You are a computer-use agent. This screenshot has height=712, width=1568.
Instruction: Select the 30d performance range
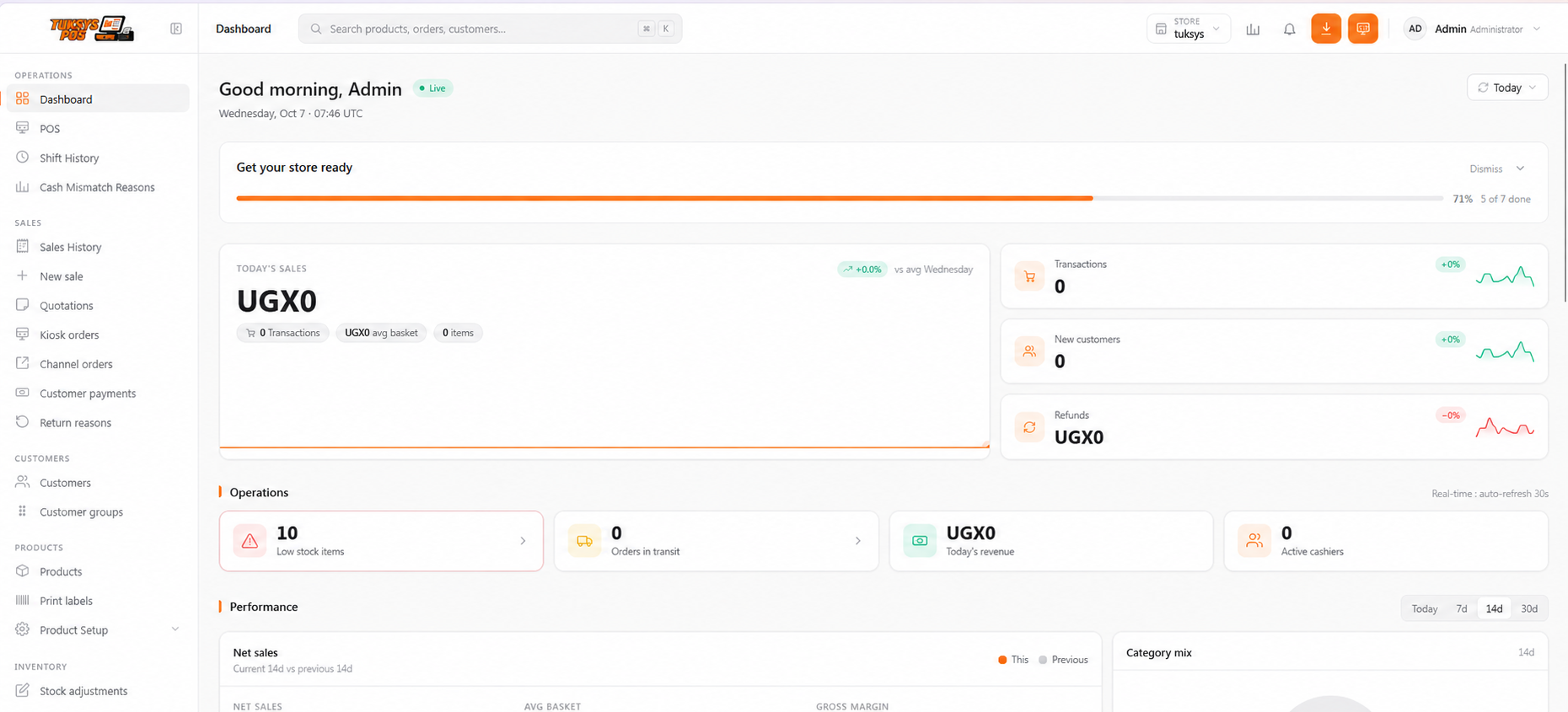click(x=1529, y=608)
